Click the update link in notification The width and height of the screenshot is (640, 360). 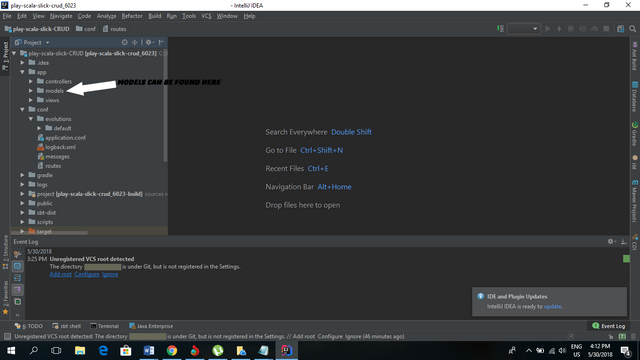553,307
